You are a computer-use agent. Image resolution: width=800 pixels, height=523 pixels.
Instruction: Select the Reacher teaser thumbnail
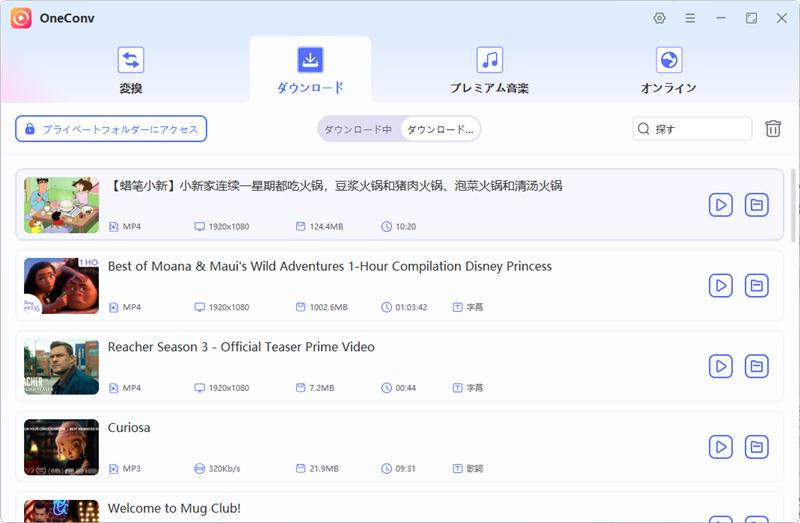(x=61, y=366)
